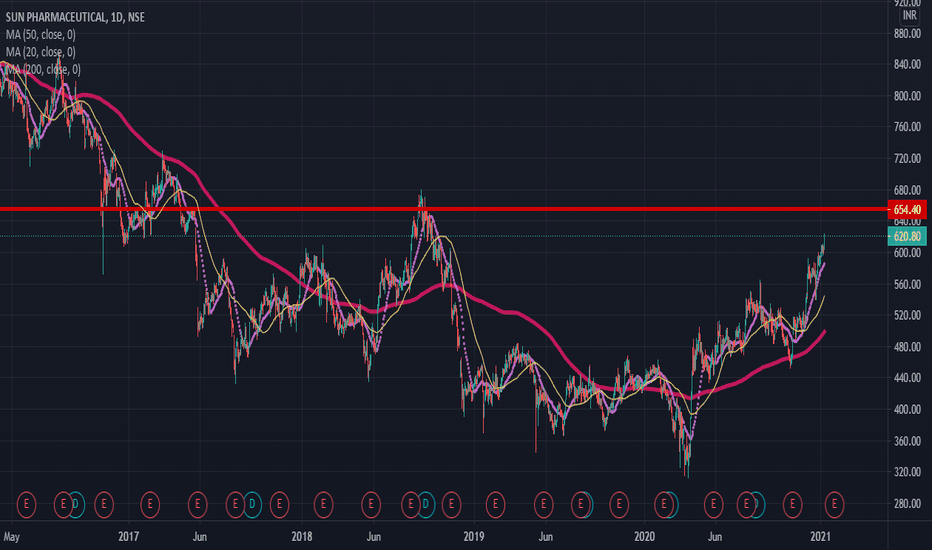
Task: Select the MA (20, close, 0) legend
Action: click(40, 52)
